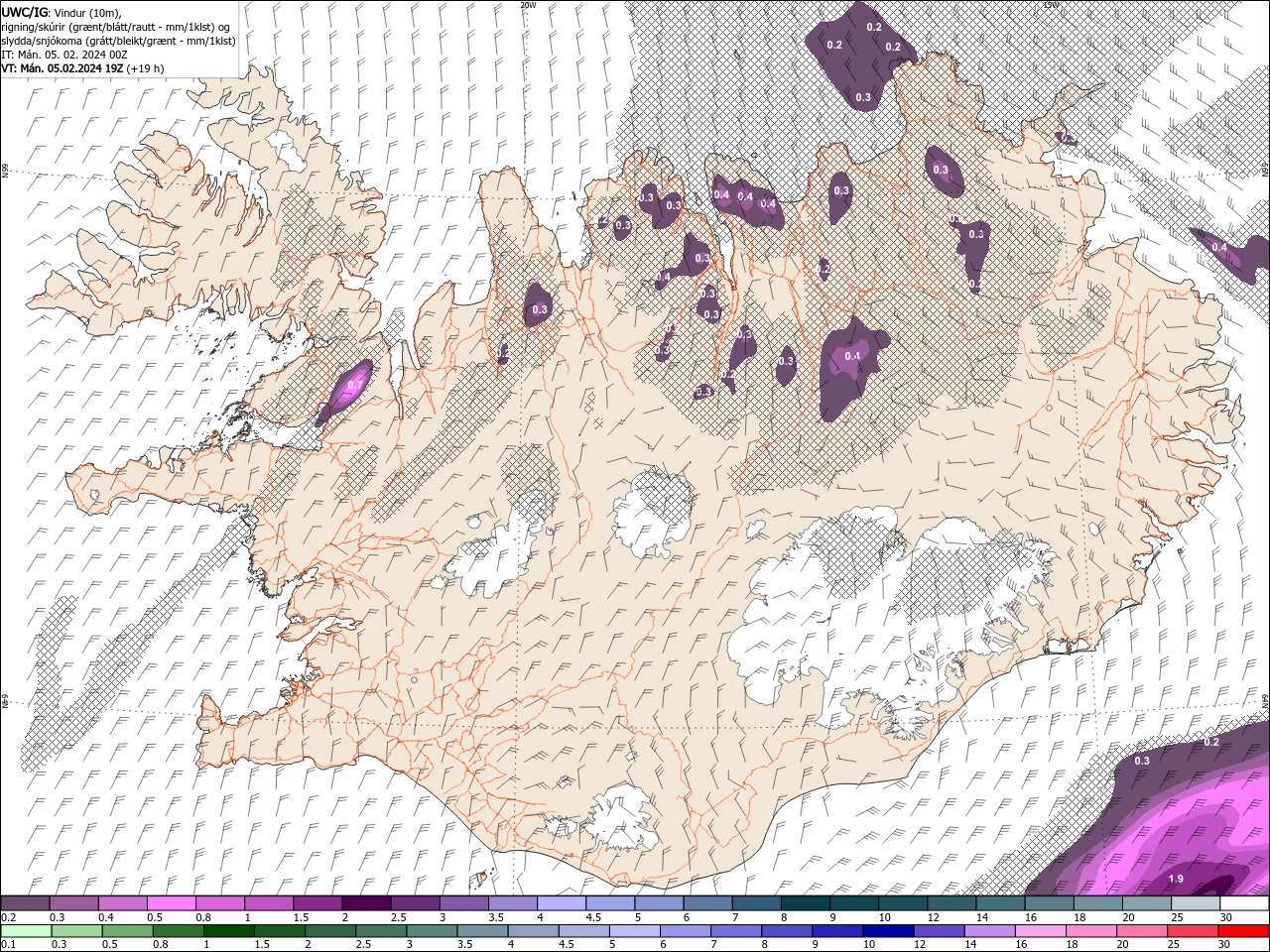This screenshot has width=1270, height=952.
Task: Select the 'IT: Mán. 05. 02. 2024 00Z' line
Action: pos(65,55)
